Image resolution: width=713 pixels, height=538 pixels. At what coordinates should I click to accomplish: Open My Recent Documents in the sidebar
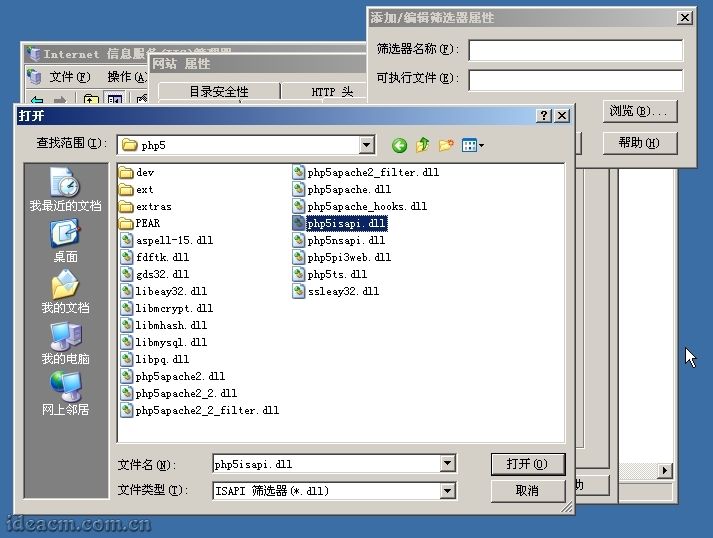click(x=65, y=190)
